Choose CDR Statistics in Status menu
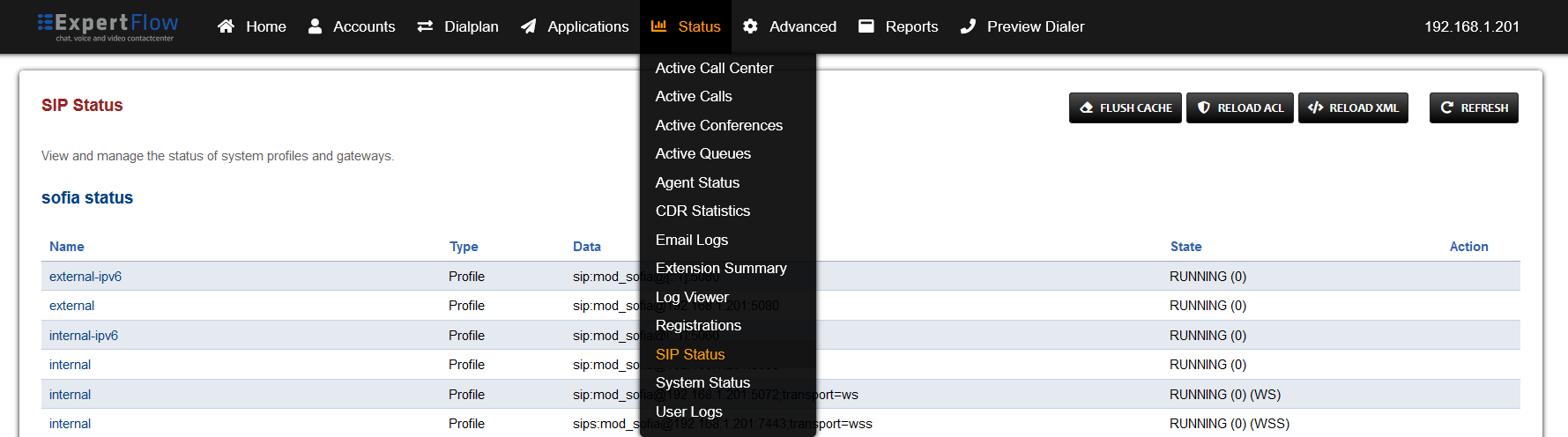1568x437 pixels. [x=702, y=211]
